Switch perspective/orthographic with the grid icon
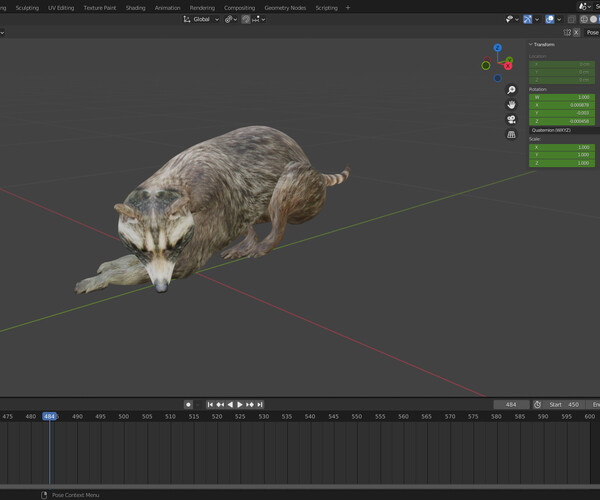 click(511, 135)
